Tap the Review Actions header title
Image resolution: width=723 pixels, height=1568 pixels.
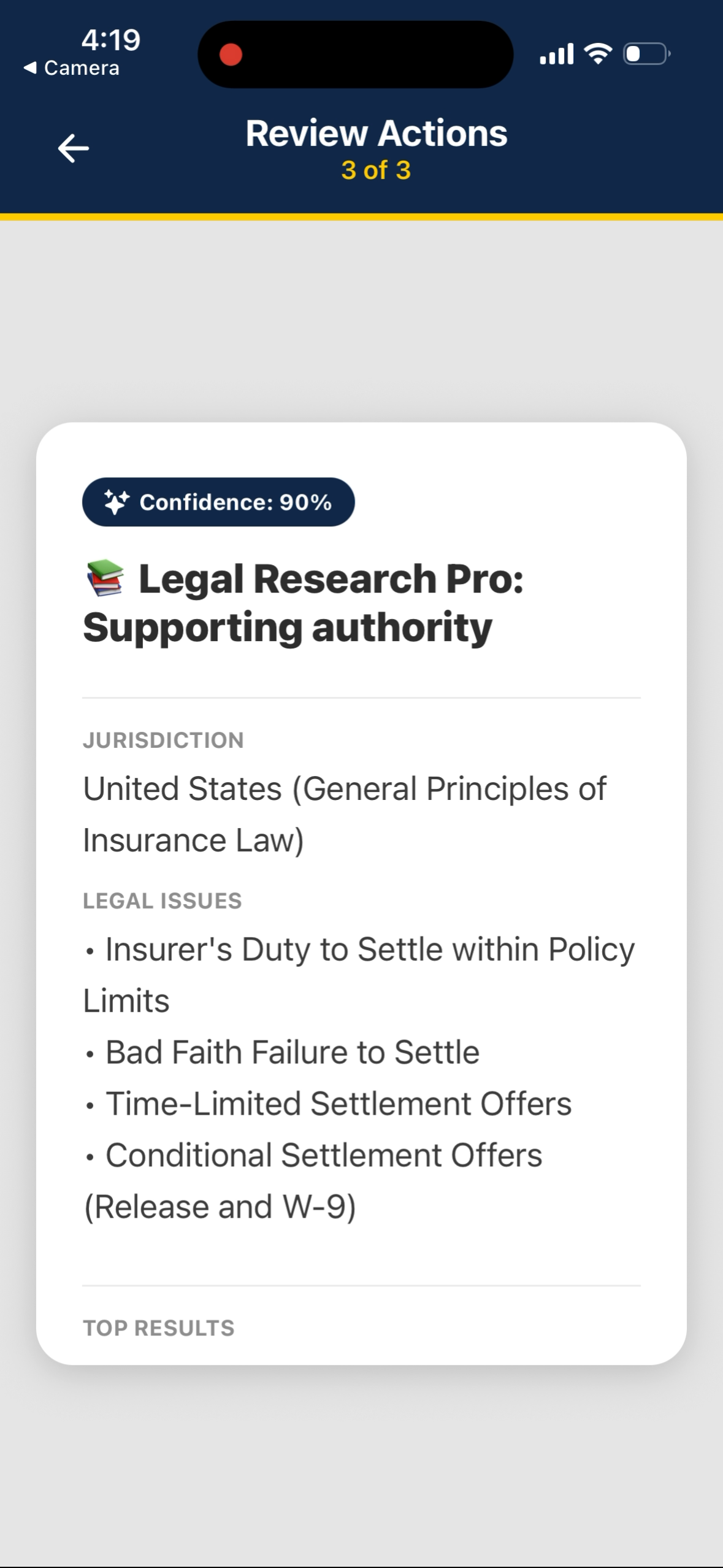click(x=377, y=133)
